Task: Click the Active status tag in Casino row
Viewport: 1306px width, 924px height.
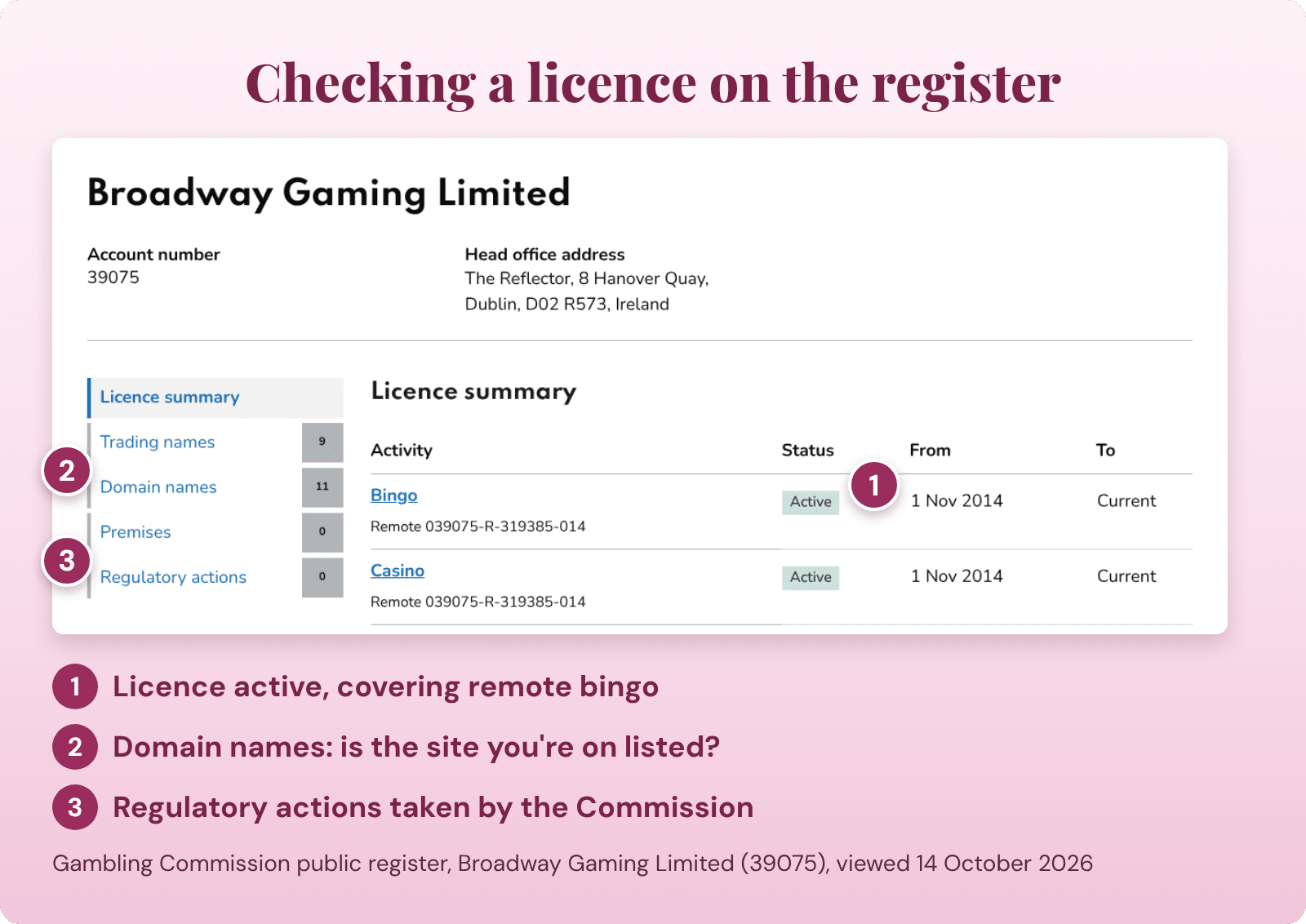Action: coord(811,577)
